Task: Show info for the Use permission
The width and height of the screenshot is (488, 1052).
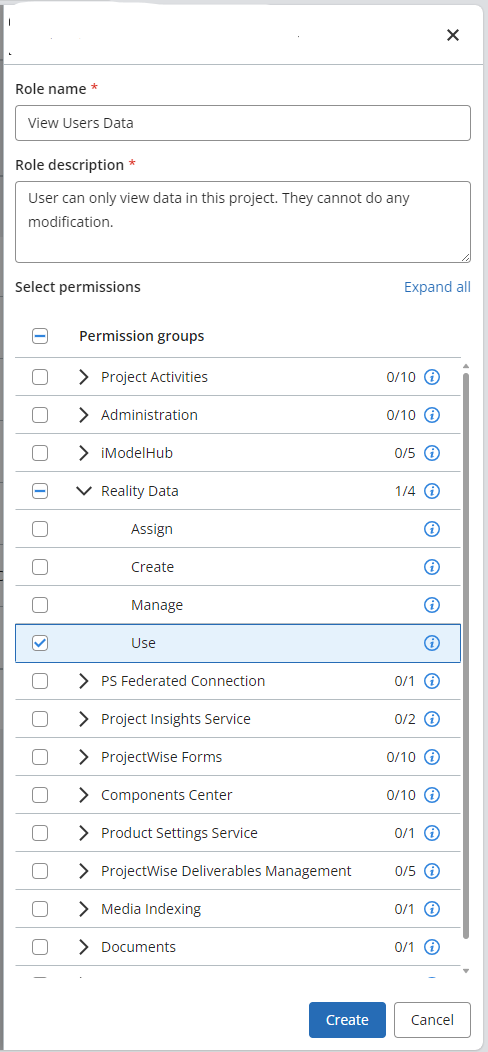Action: click(x=432, y=643)
